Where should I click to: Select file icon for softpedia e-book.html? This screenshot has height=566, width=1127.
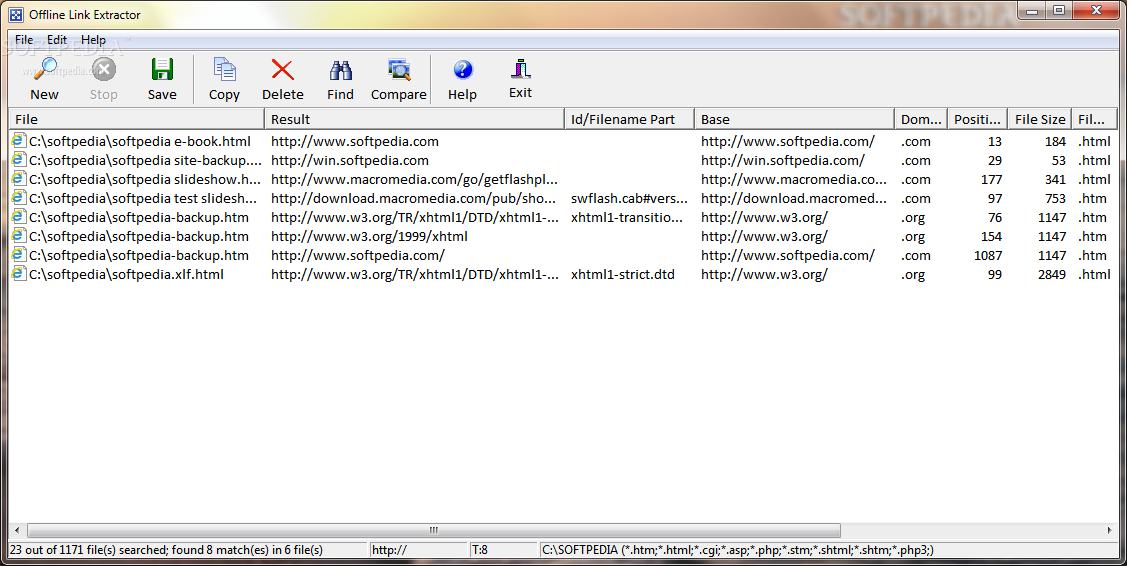[19, 141]
